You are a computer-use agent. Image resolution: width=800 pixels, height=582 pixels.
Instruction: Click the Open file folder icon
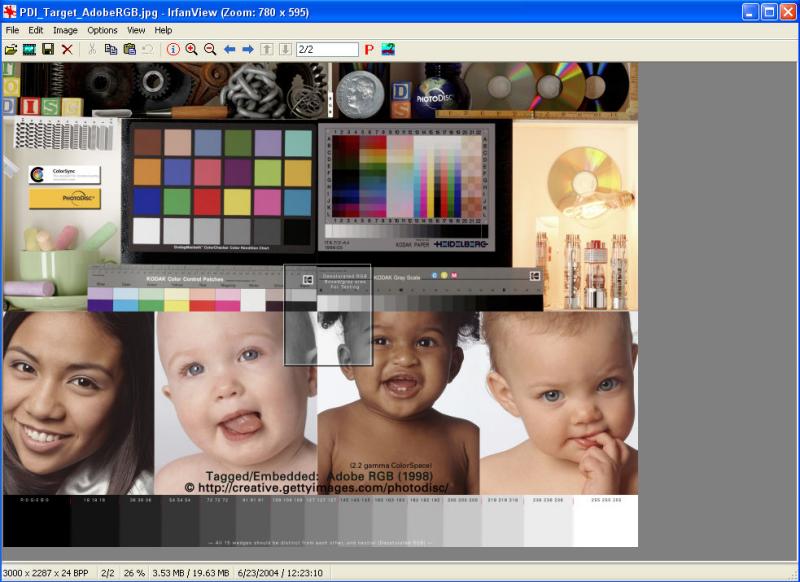coord(11,49)
